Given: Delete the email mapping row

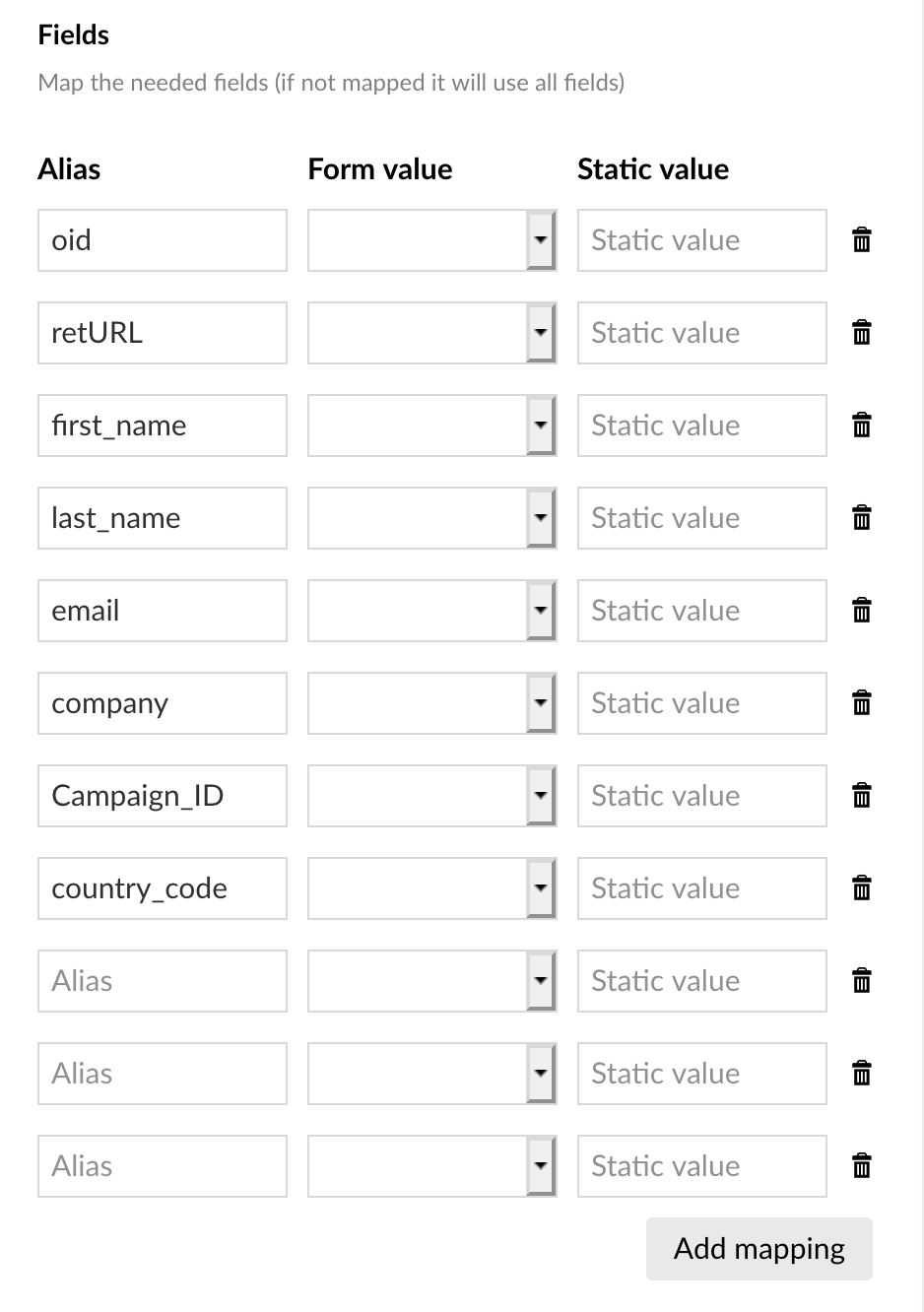Looking at the screenshot, I should [x=861, y=611].
